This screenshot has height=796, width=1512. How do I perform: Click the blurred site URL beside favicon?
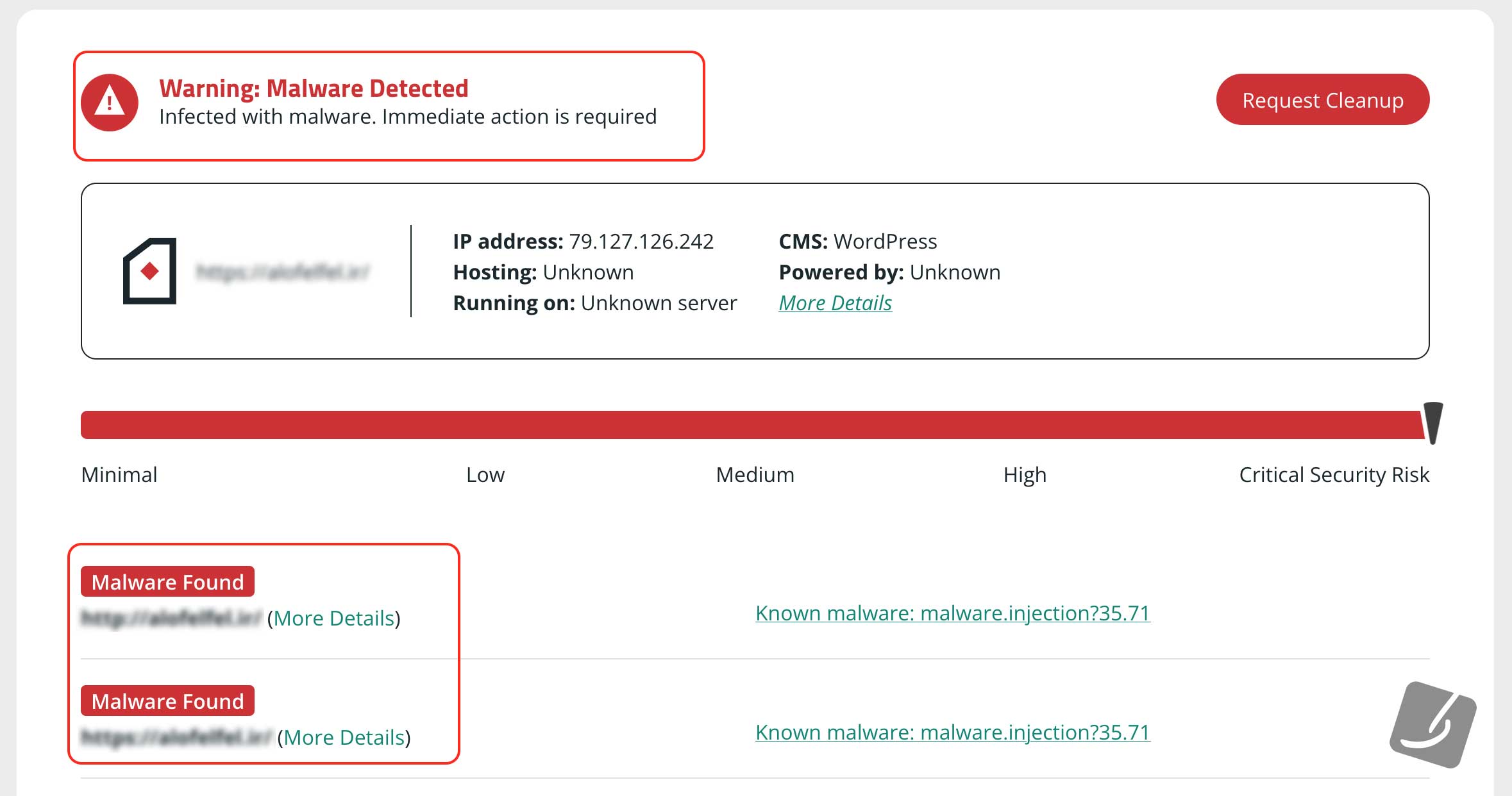coord(283,272)
